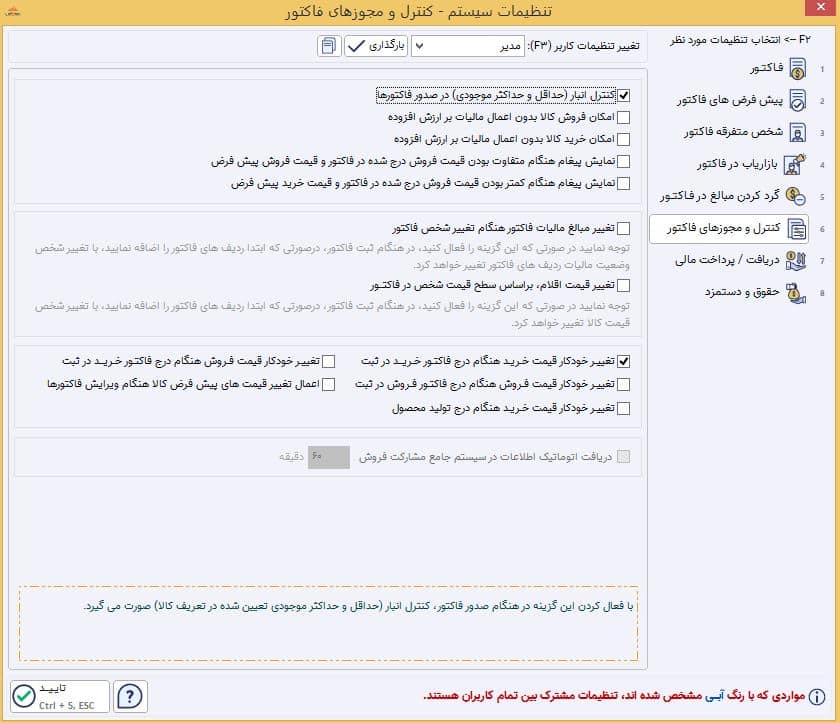The height and width of the screenshot is (723, 840).
Task: Click the کنترل و مجوزهای فاکتور icon
Action: 797,229
